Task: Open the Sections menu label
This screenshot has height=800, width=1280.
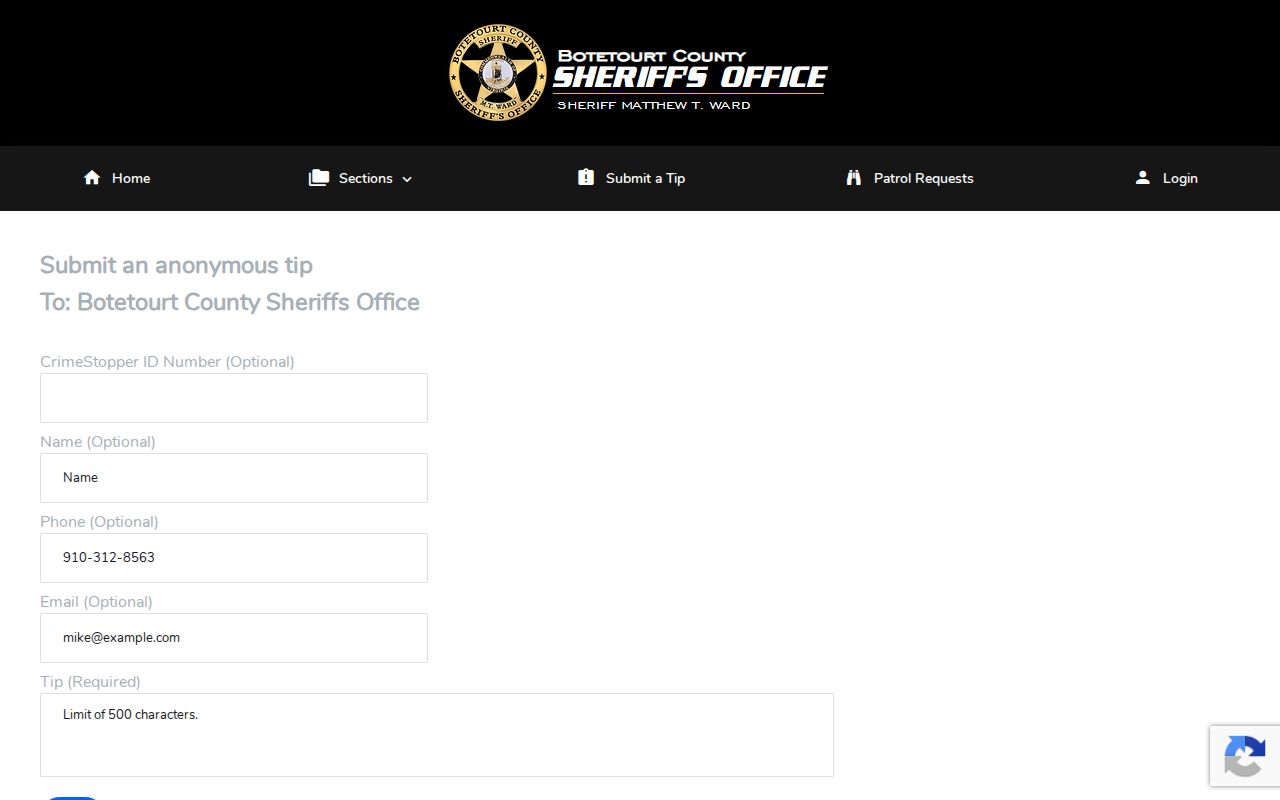Action: 365,178
